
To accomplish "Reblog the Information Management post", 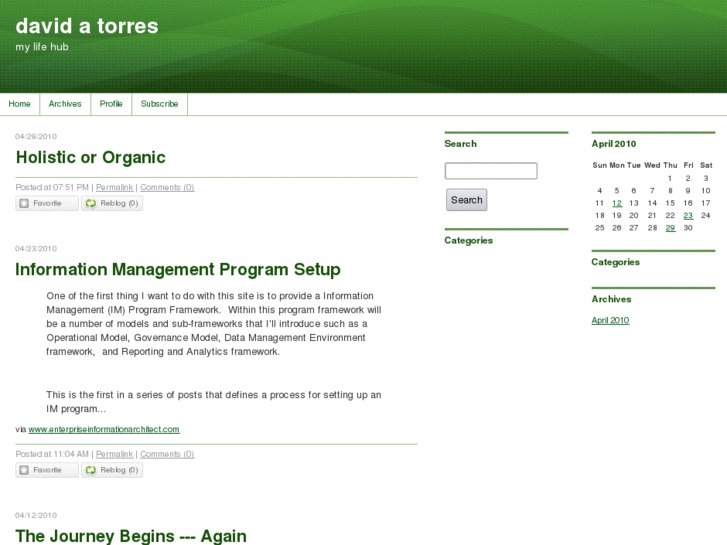I will 112,470.
